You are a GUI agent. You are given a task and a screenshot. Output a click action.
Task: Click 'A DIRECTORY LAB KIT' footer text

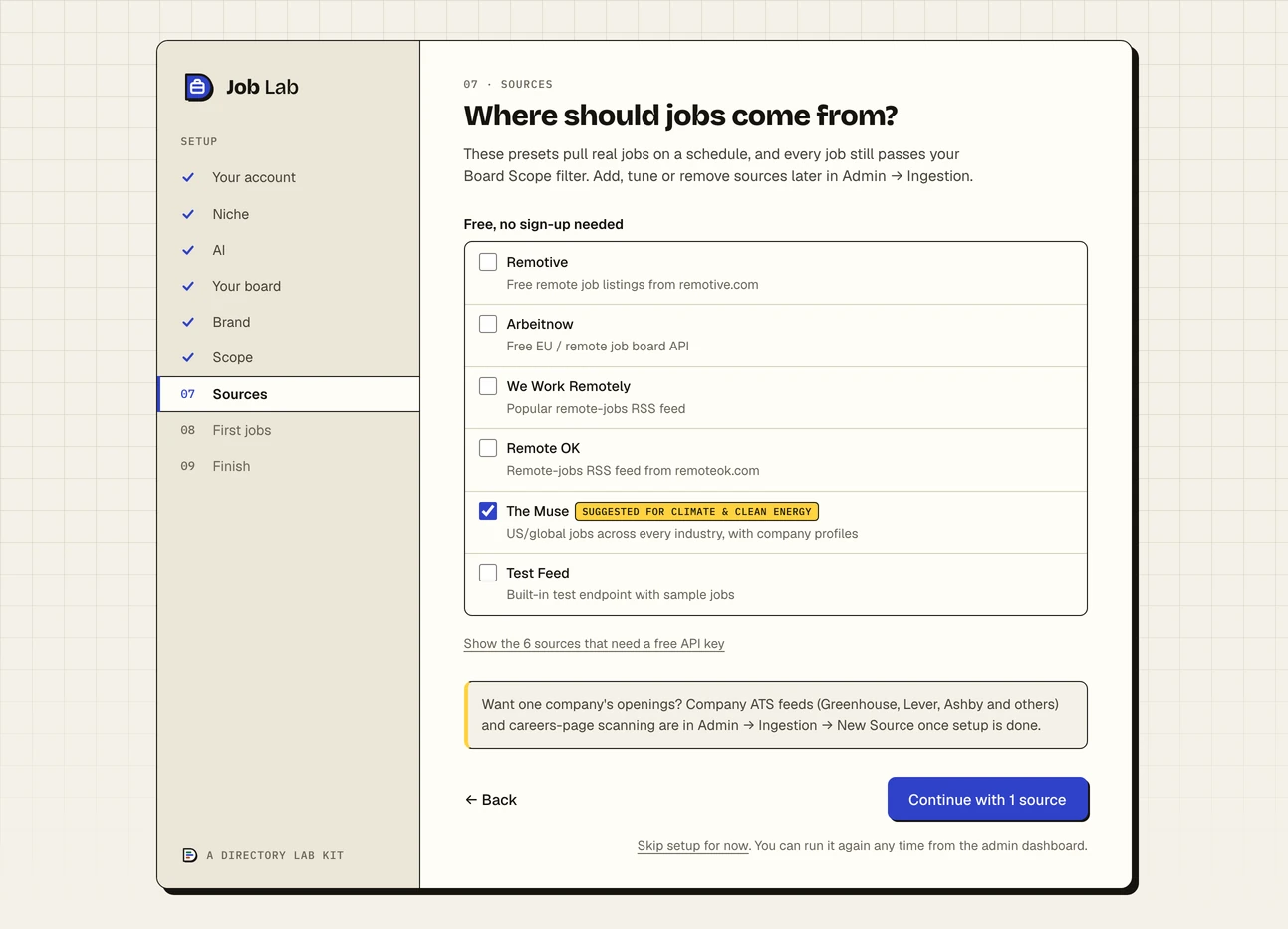[x=275, y=856]
